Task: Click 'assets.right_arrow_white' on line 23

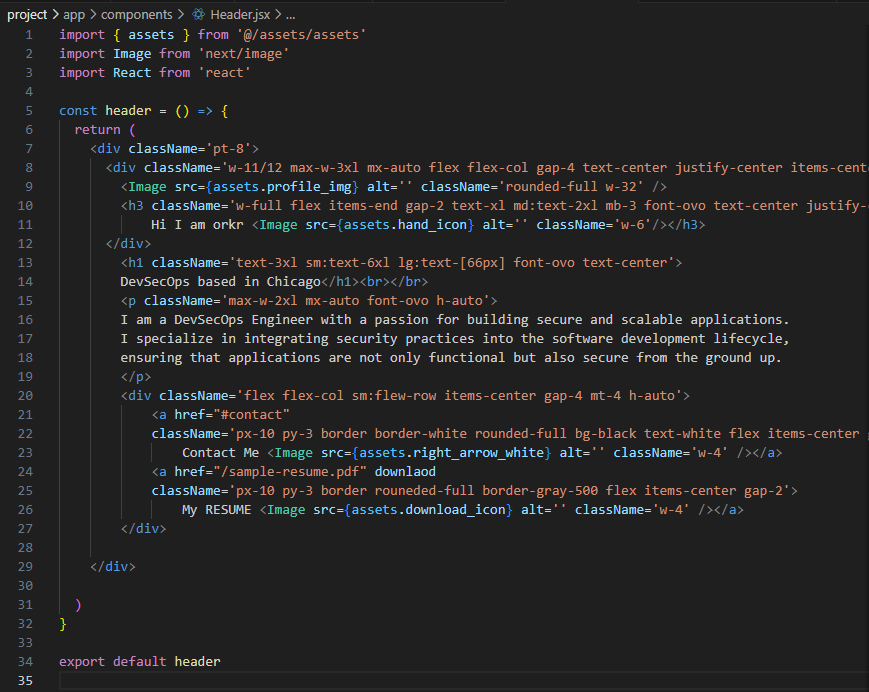Action: pos(451,453)
